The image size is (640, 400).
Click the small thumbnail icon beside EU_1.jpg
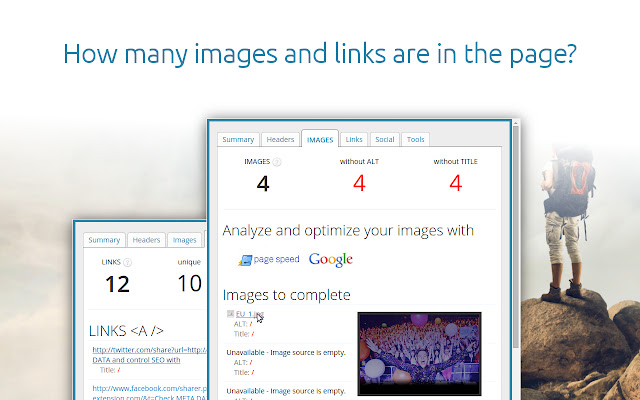click(x=230, y=313)
